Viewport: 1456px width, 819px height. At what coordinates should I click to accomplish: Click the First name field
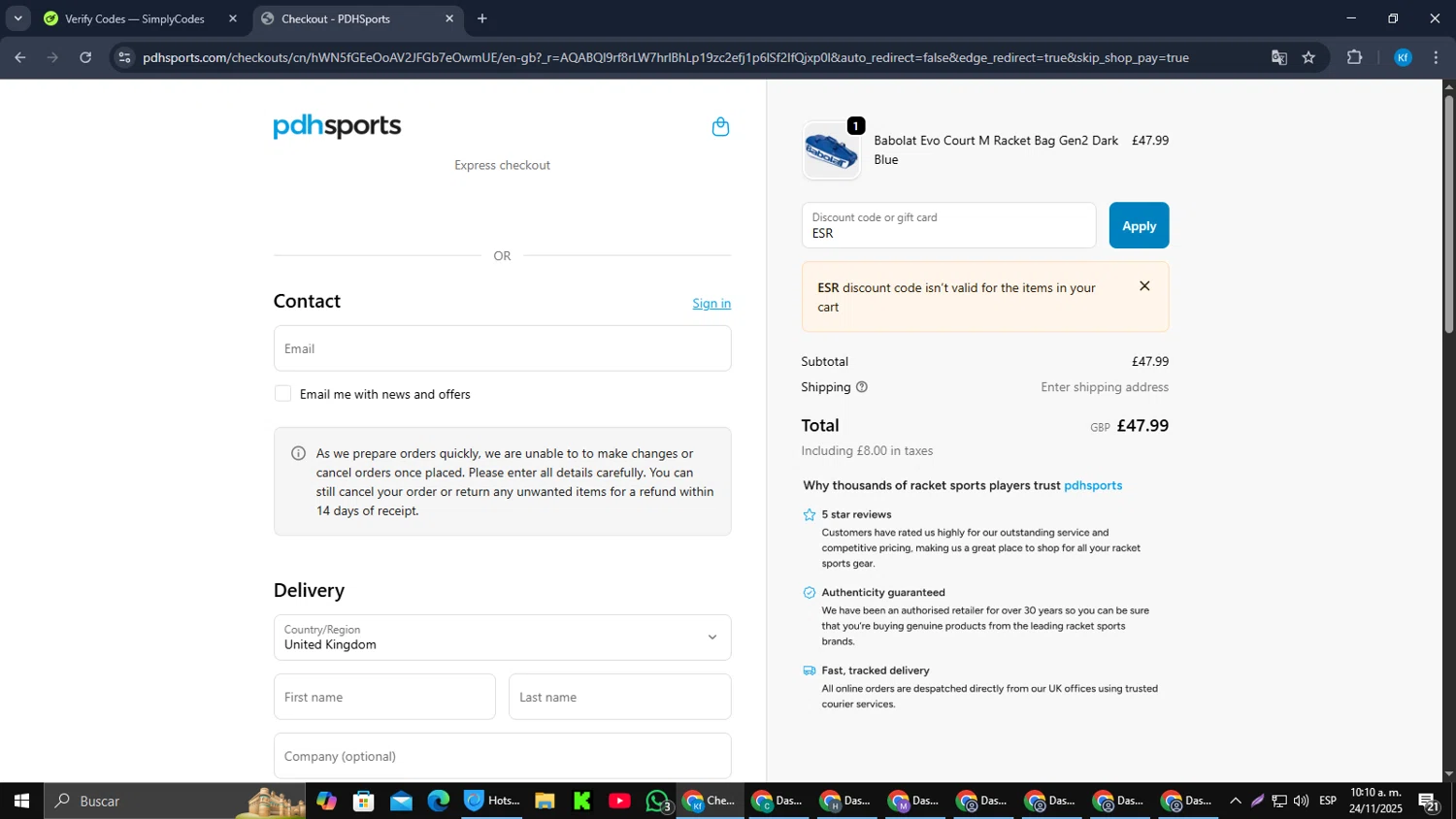(x=384, y=697)
